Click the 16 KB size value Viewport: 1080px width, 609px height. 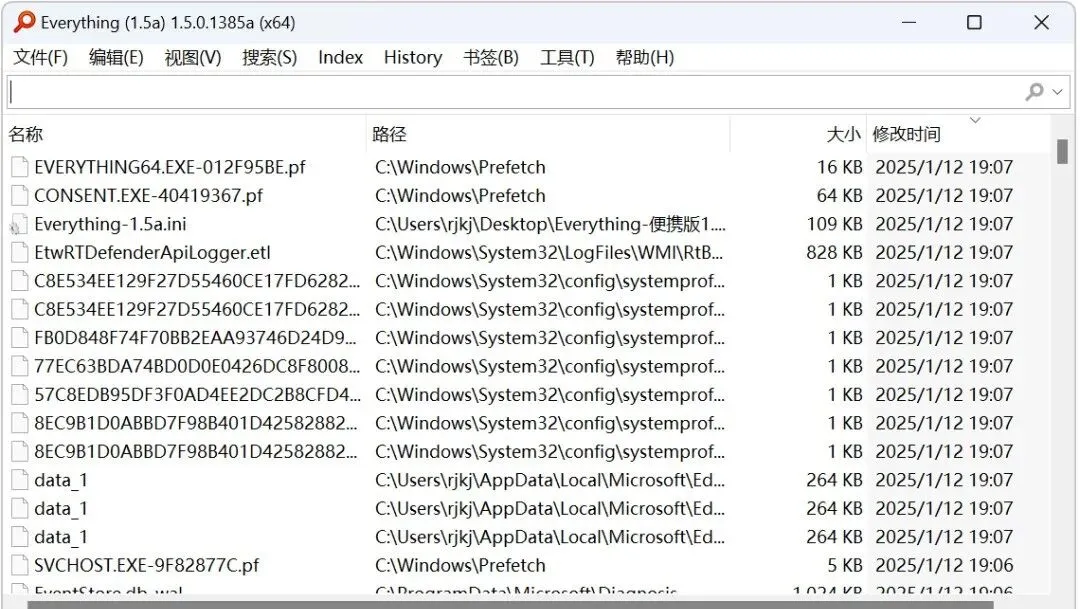[x=840, y=167]
